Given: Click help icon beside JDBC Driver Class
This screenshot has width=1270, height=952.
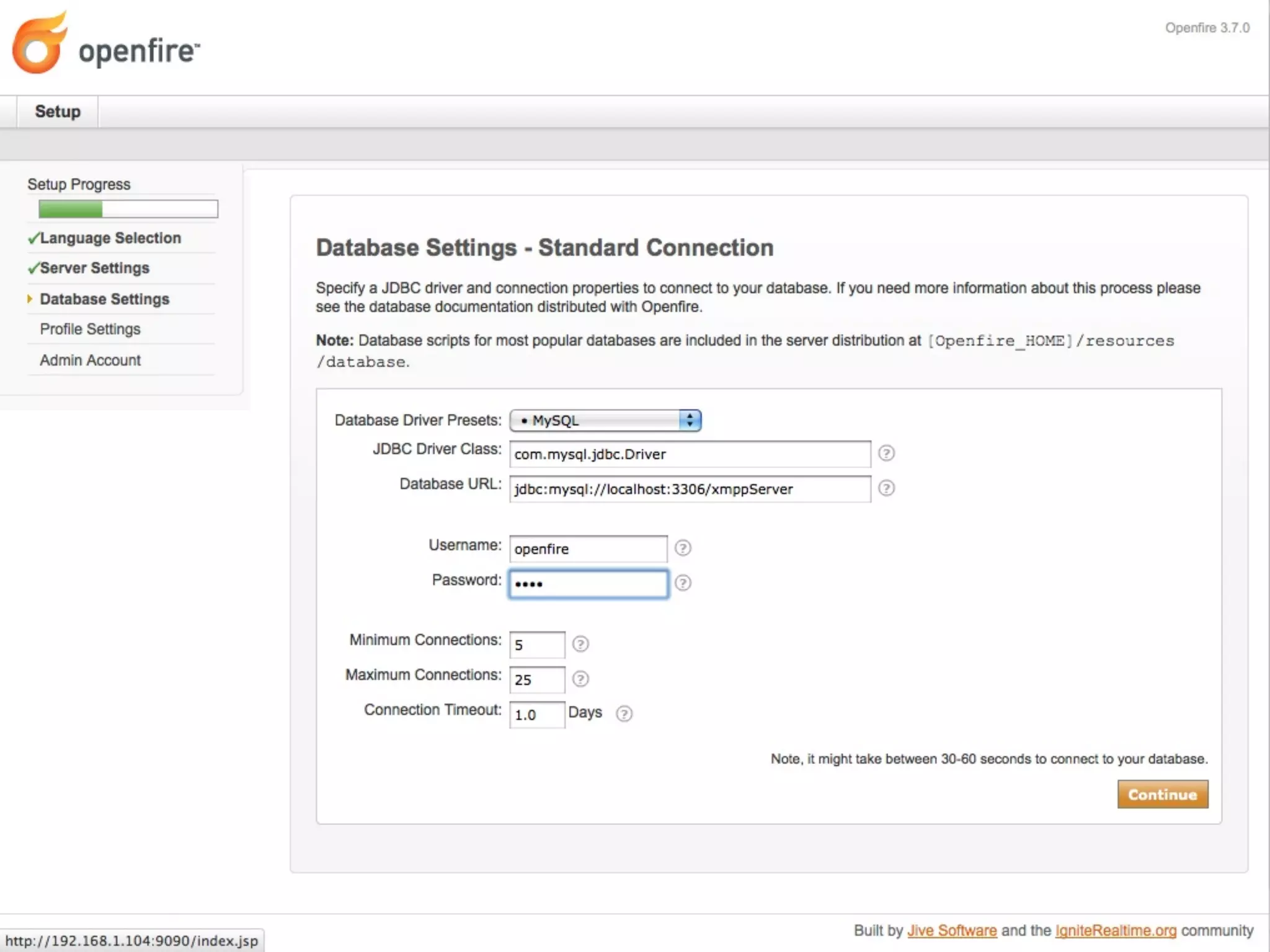Looking at the screenshot, I should tap(886, 454).
